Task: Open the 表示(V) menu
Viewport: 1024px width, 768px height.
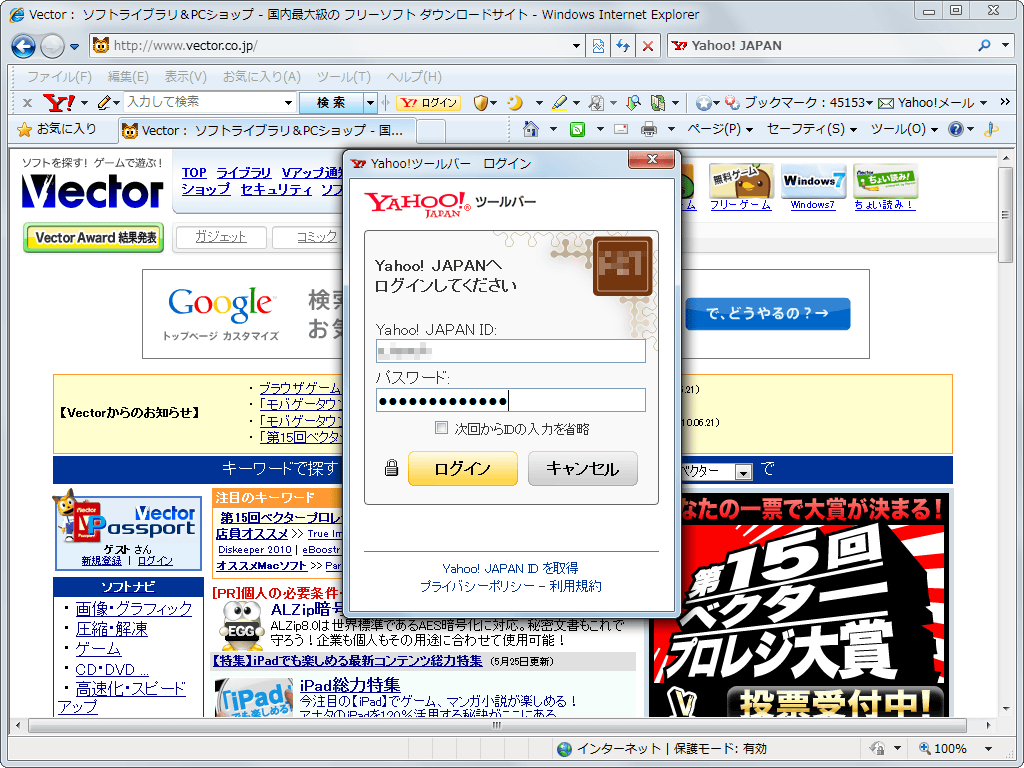Action: click(185, 77)
